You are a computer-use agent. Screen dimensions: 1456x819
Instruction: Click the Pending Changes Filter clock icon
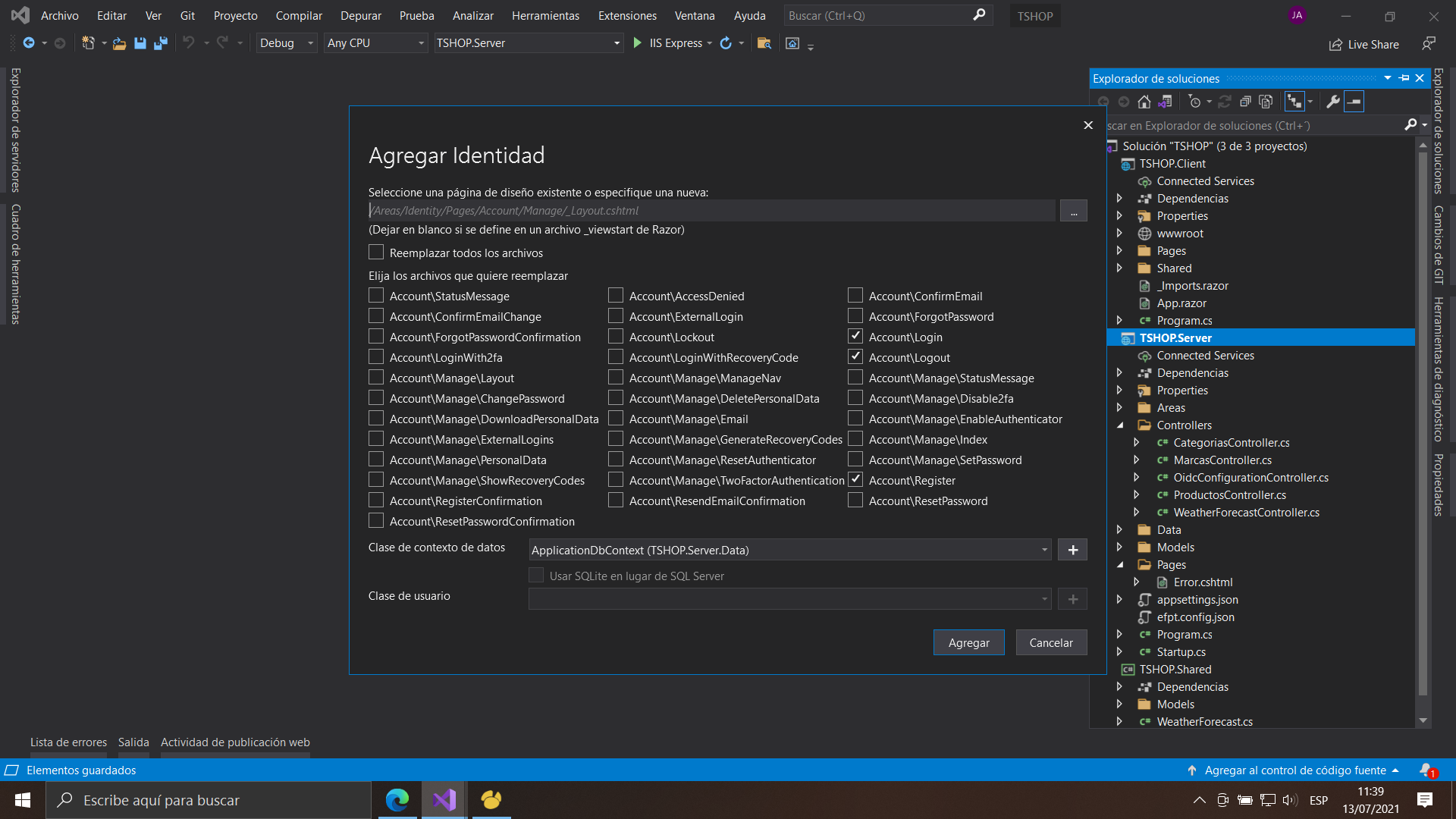pos(1195,102)
